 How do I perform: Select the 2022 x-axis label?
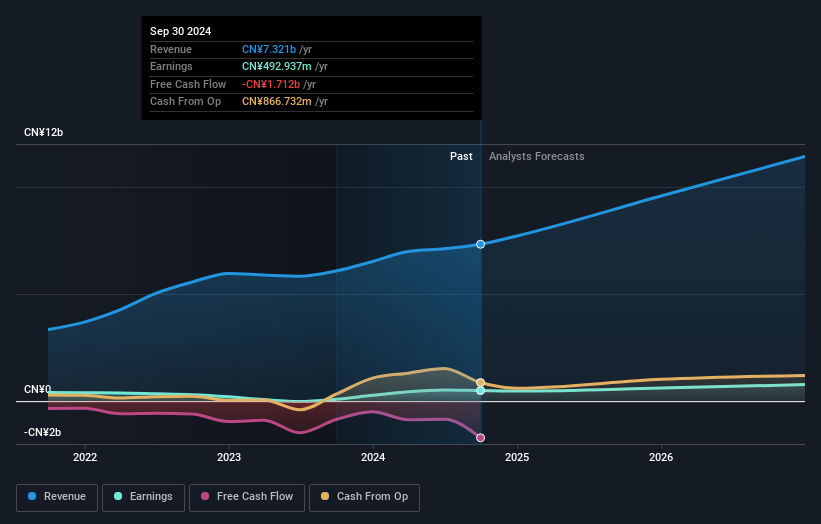pyautogui.click(x=85, y=457)
